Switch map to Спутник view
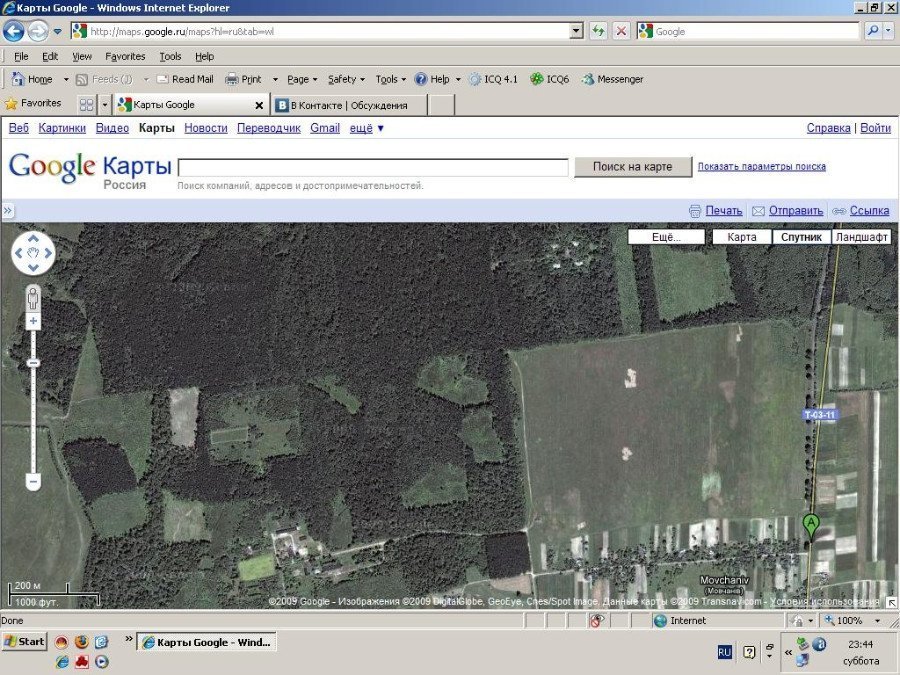Image resolution: width=900 pixels, height=675 pixels. click(801, 237)
